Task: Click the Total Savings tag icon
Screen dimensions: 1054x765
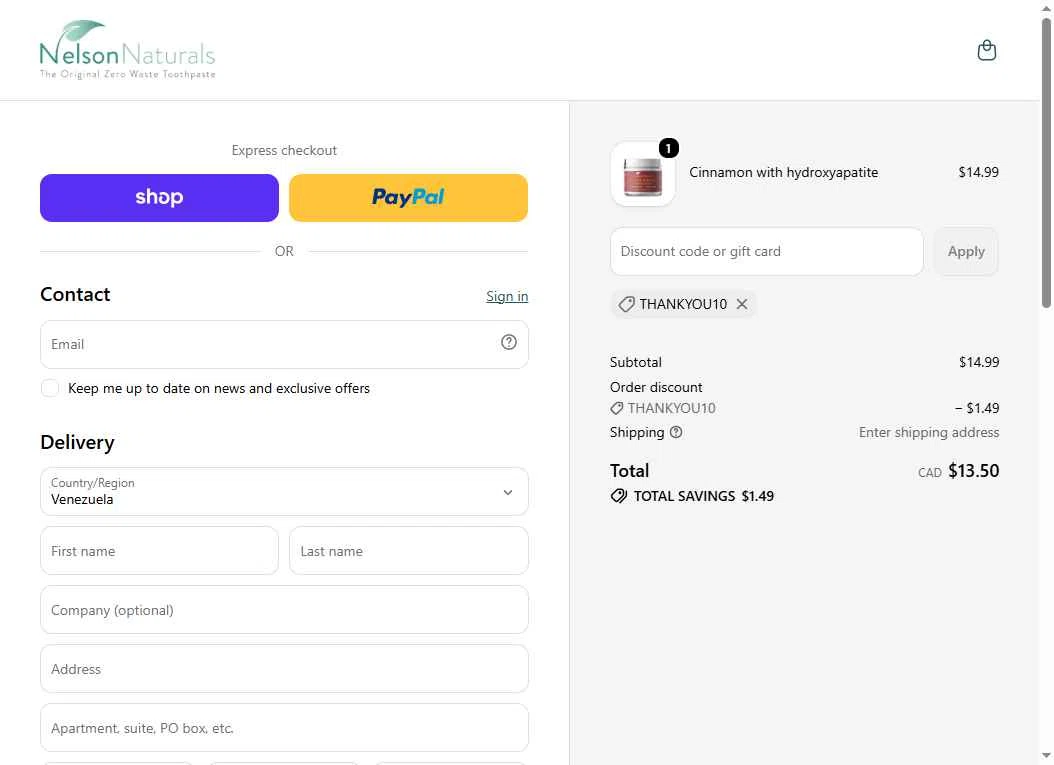Action: (618, 496)
